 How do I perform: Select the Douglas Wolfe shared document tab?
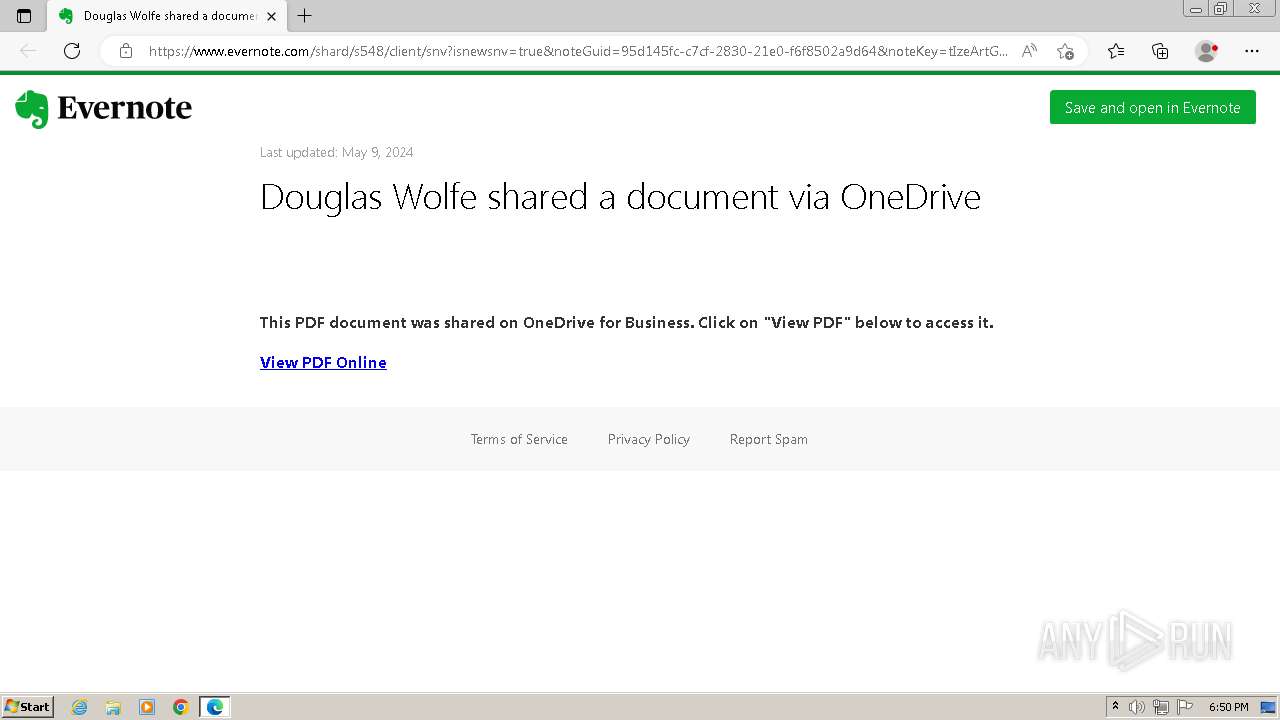(x=167, y=16)
